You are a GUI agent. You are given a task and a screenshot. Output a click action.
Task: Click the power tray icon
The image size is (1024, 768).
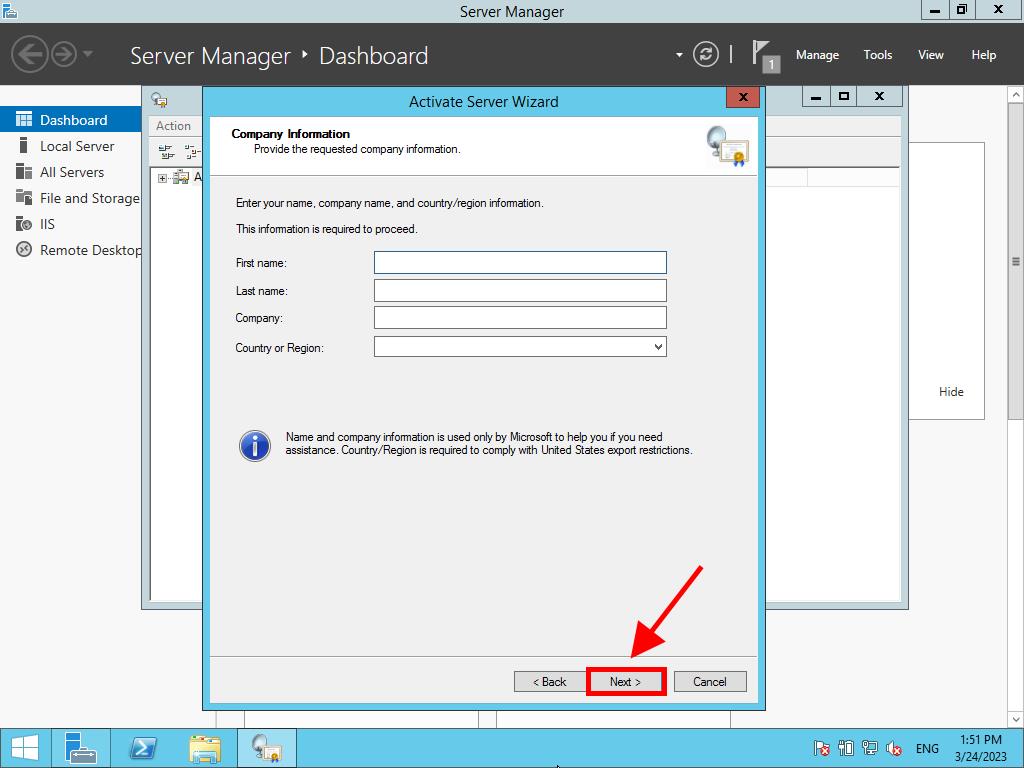point(846,748)
